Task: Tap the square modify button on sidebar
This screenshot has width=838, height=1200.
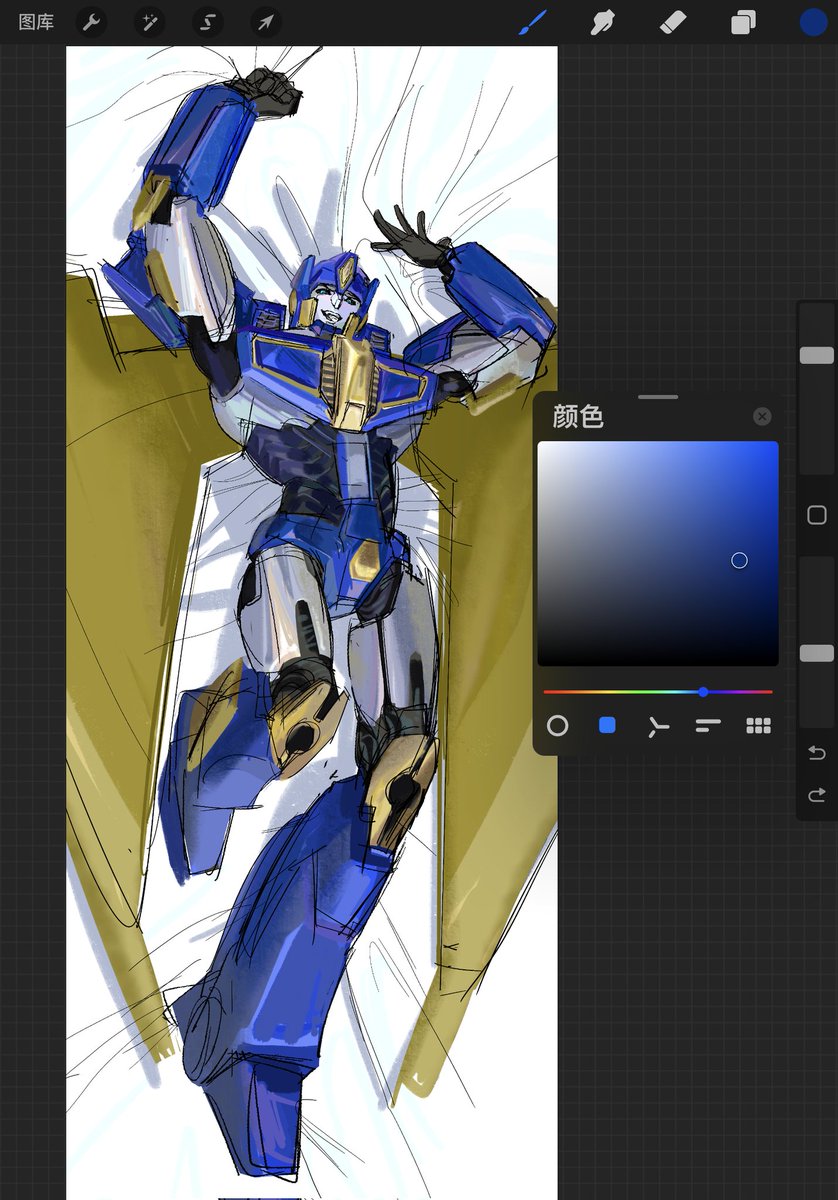Action: pyautogui.click(x=816, y=515)
